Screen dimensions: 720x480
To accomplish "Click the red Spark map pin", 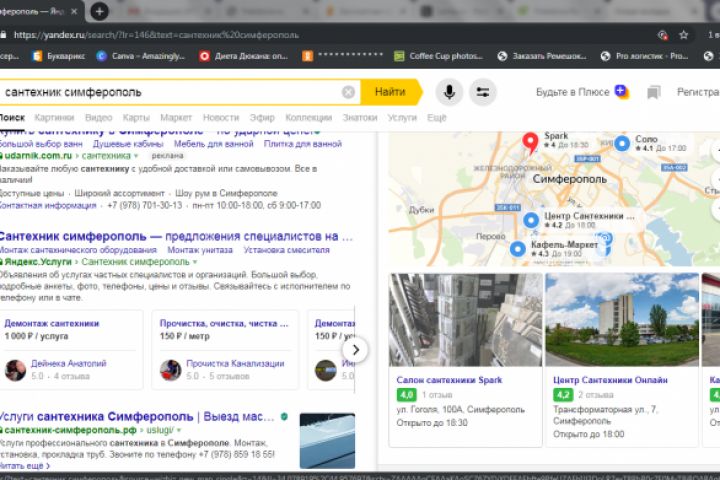I will [530, 142].
